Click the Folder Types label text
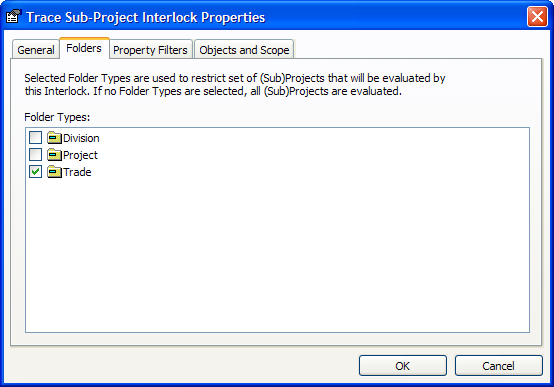Screen dimensions: 554x387 [x=57, y=117]
